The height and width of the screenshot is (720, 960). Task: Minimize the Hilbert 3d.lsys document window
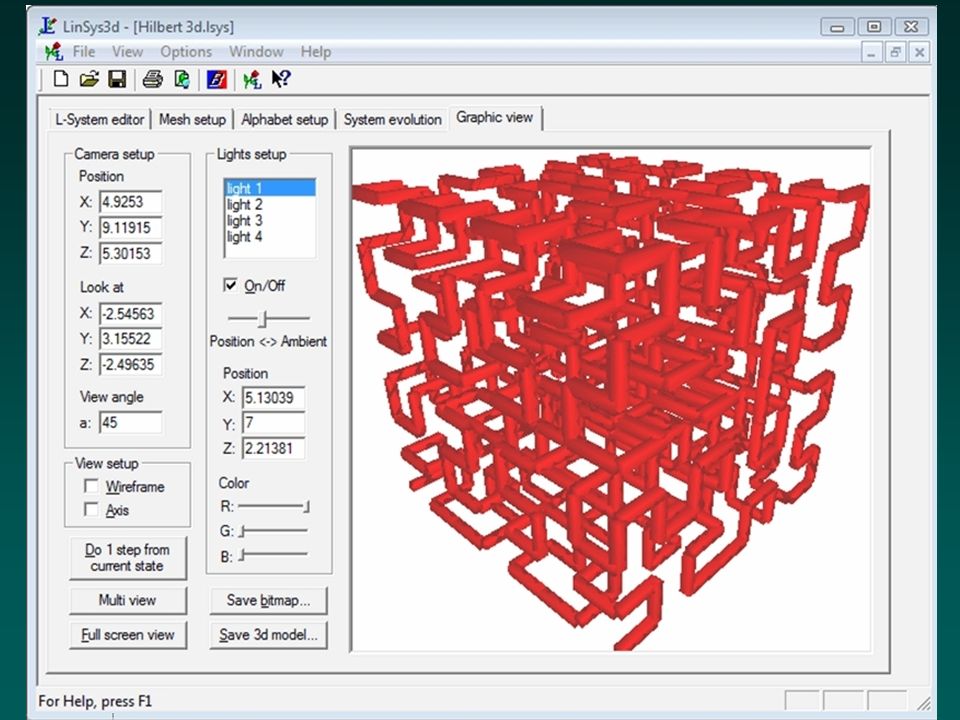click(871, 53)
